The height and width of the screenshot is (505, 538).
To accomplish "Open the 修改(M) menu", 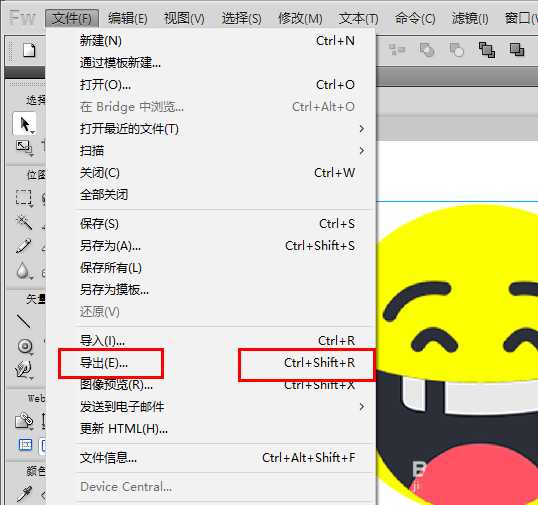I will (300, 18).
